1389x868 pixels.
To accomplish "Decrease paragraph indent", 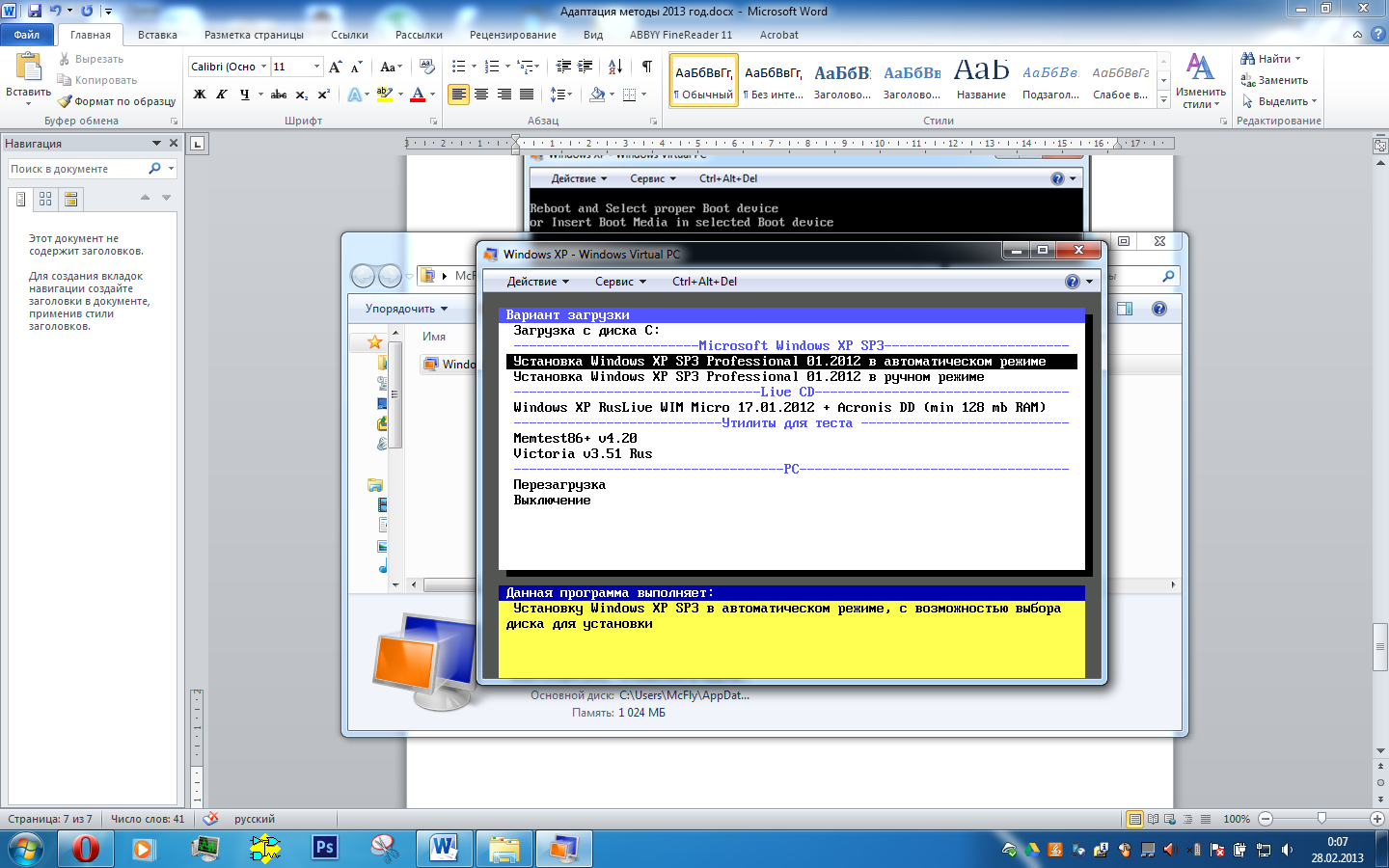I will [x=563, y=67].
